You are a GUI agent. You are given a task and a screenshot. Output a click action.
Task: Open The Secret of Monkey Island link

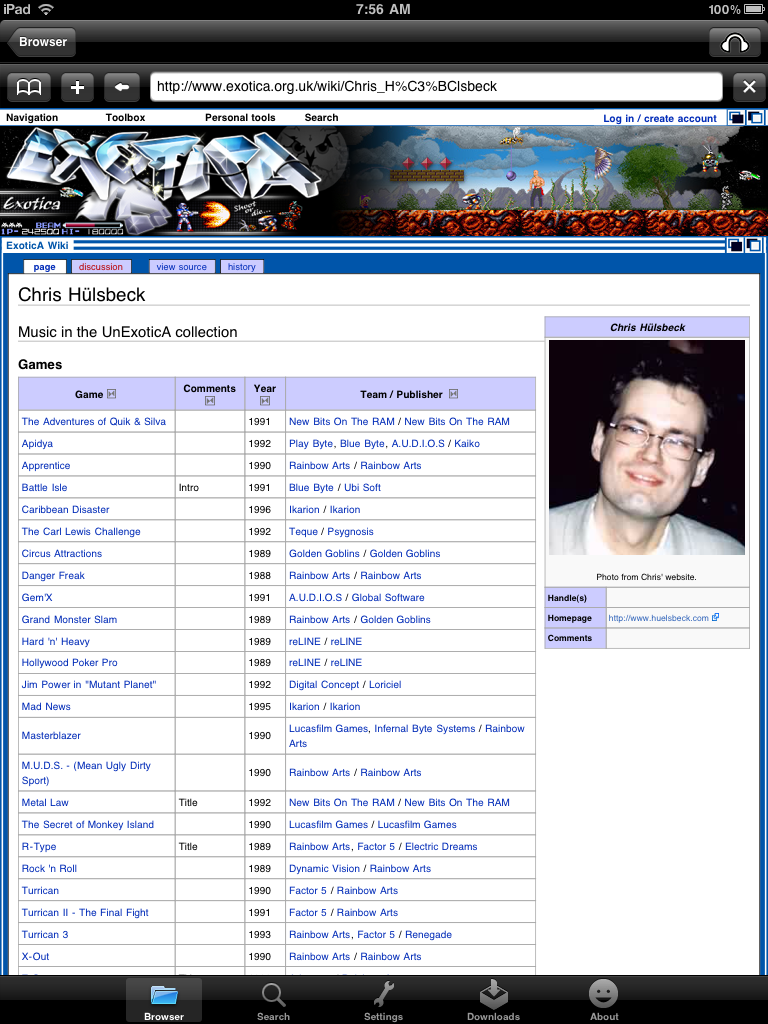coord(88,824)
